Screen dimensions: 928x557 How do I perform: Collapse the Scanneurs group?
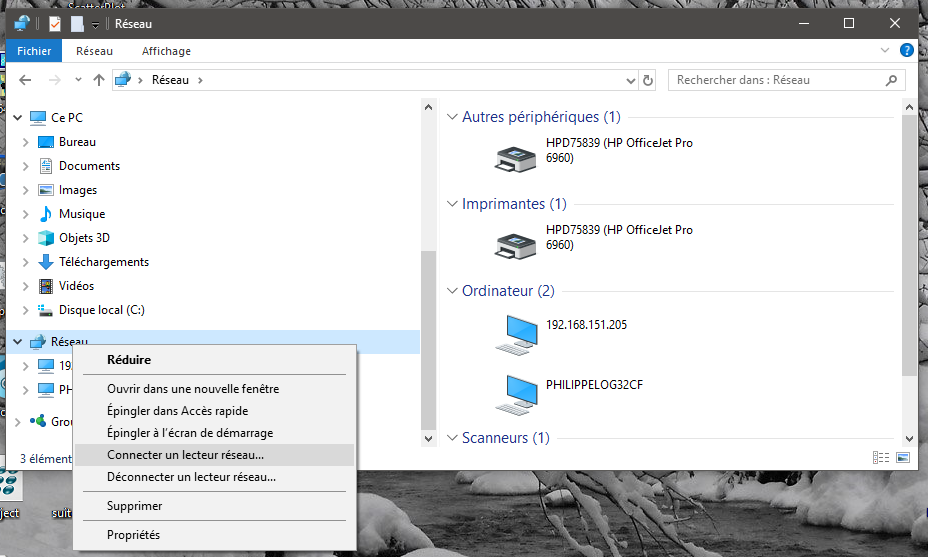click(x=452, y=438)
